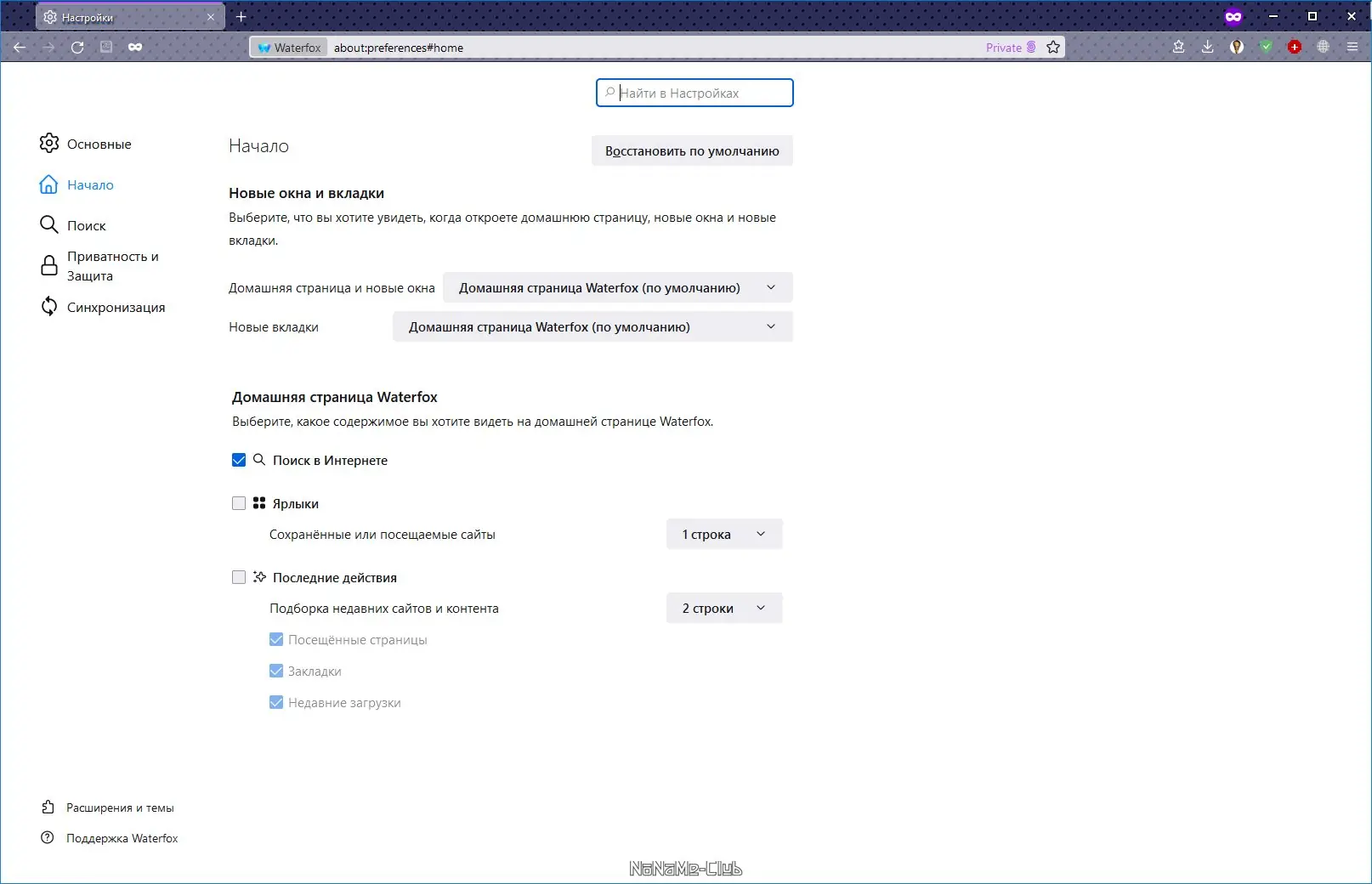Click the Домашняя страница Waterfox heading

(335, 397)
